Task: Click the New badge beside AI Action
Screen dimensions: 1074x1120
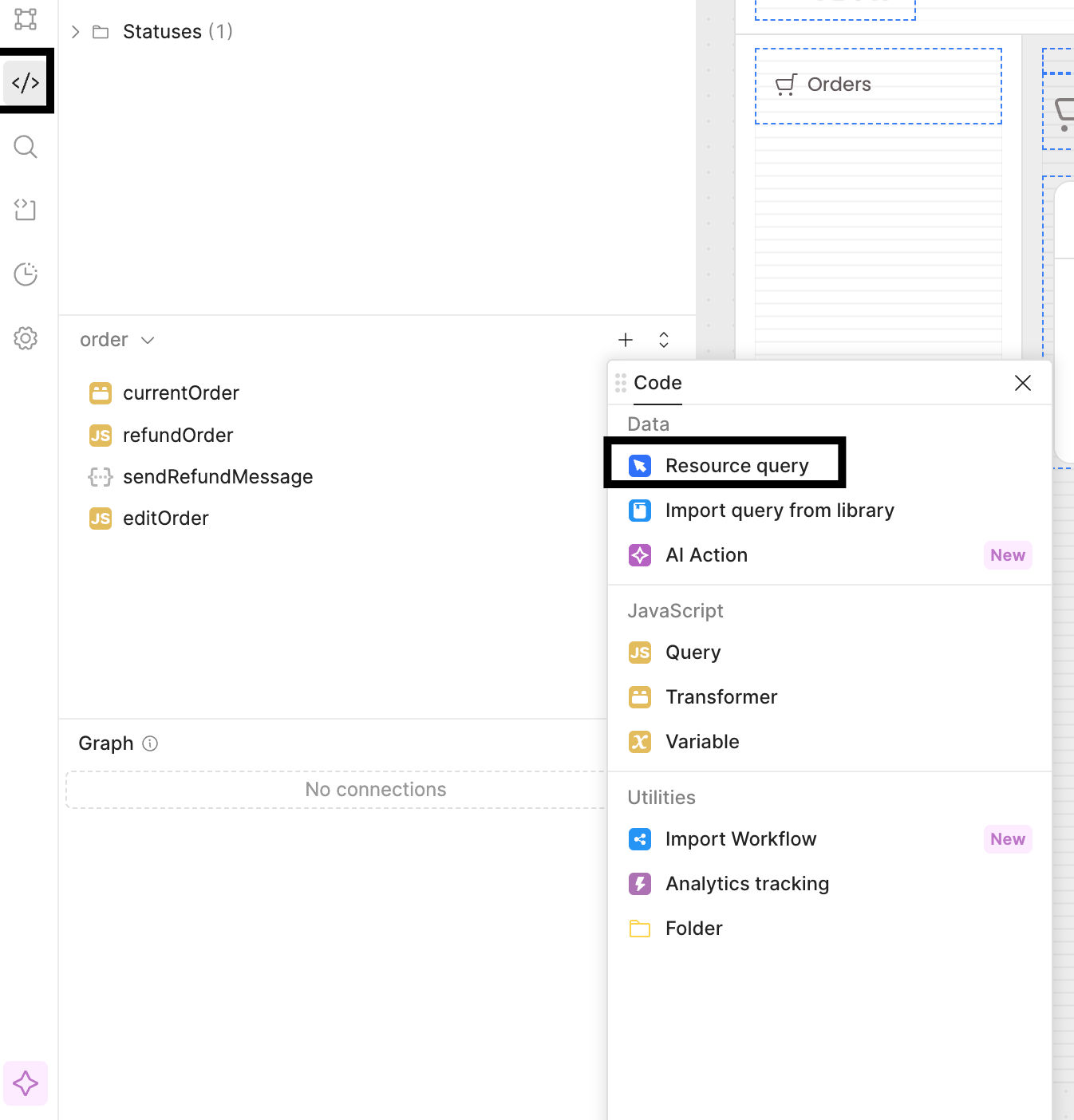Action: click(1008, 555)
